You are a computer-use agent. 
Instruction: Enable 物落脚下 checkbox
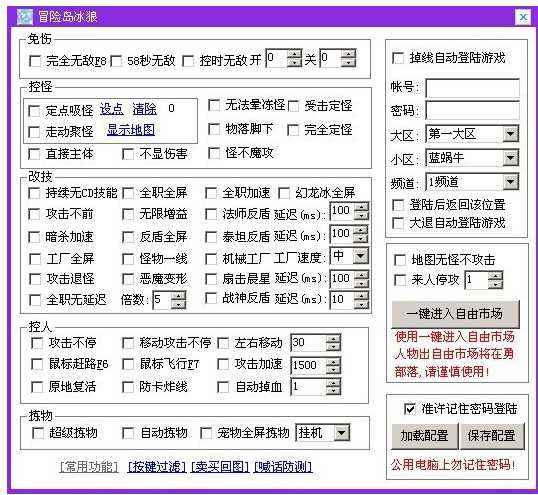(x=214, y=129)
